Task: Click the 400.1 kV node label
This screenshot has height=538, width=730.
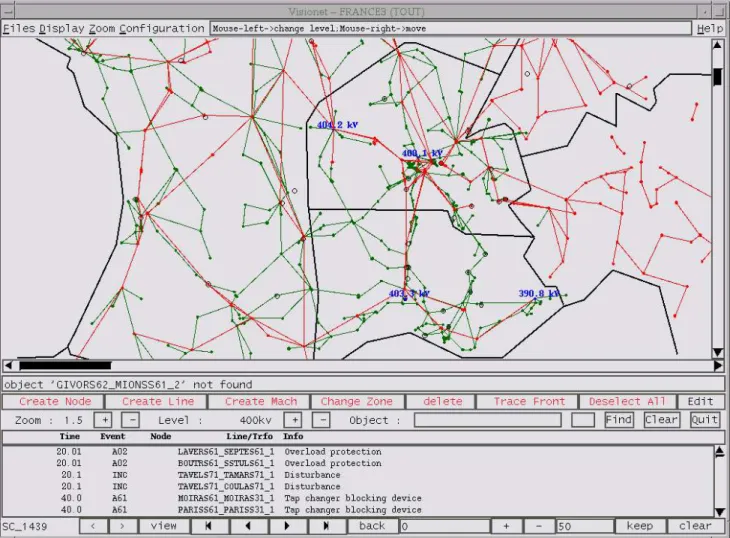Action: (x=422, y=153)
